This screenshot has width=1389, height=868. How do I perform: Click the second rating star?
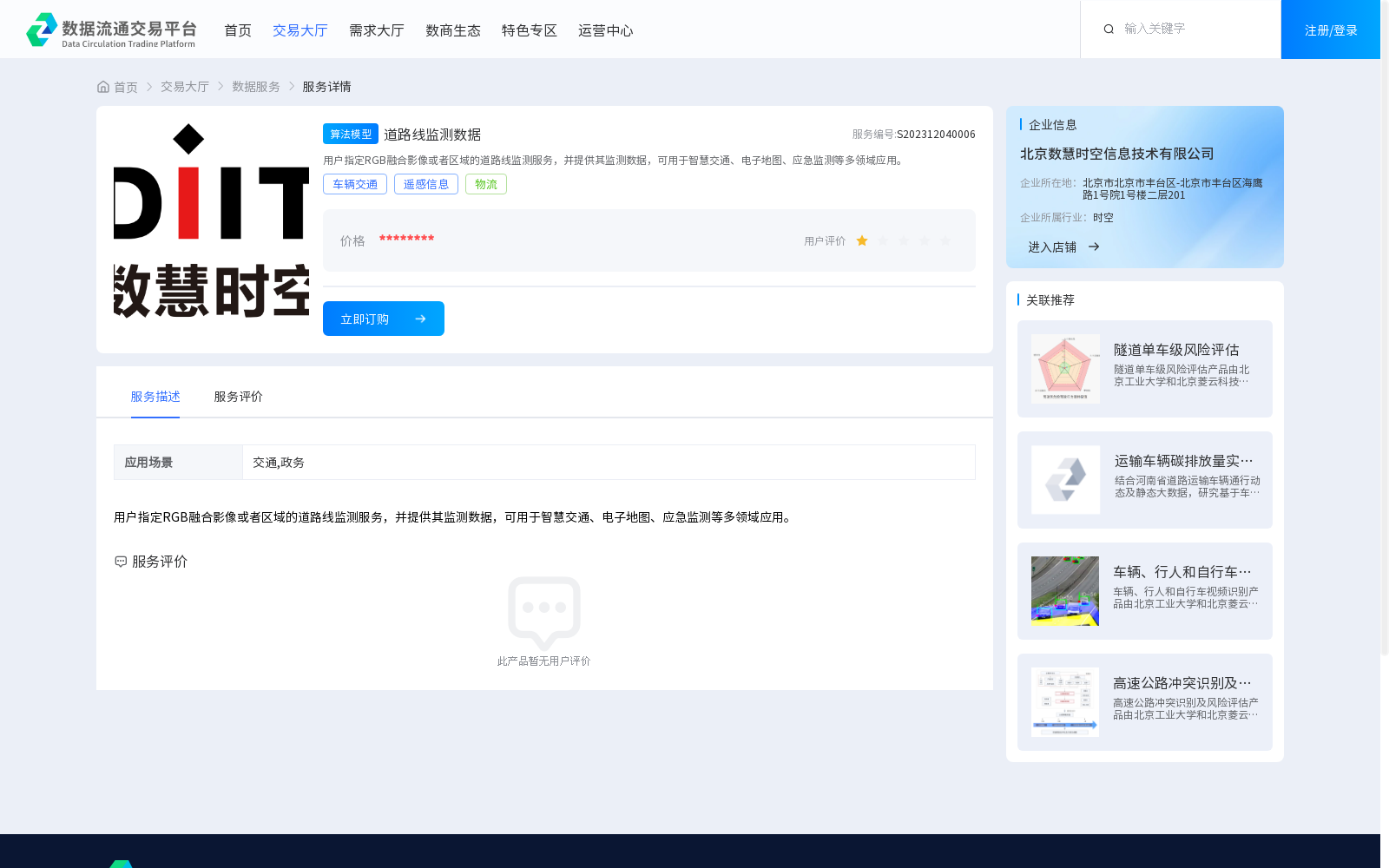(x=883, y=240)
